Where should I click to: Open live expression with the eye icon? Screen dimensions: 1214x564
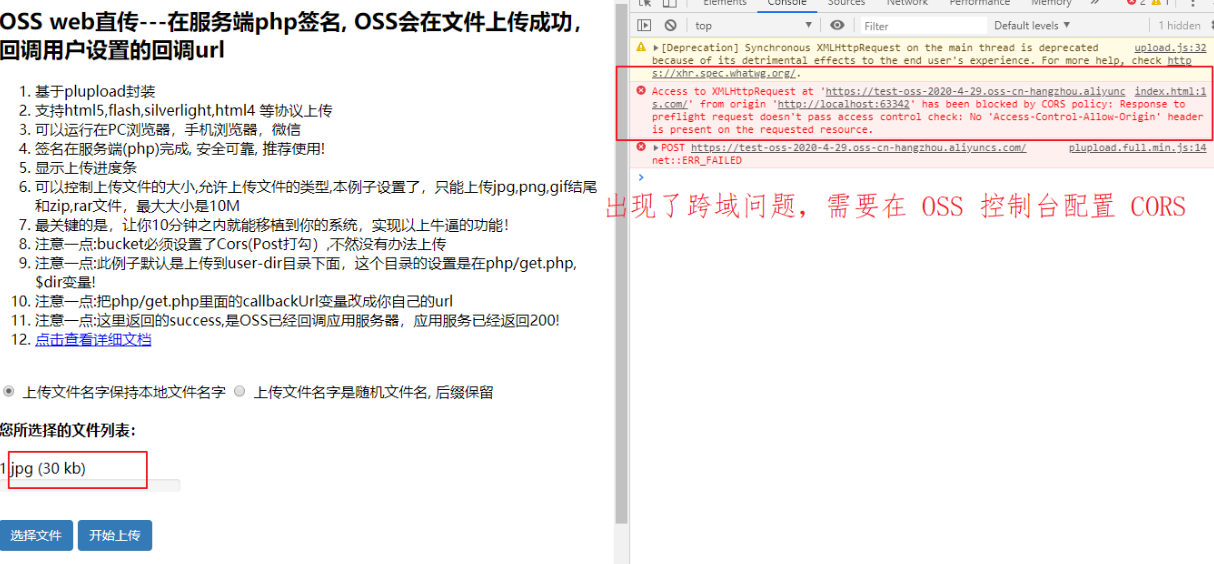[837, 25]
